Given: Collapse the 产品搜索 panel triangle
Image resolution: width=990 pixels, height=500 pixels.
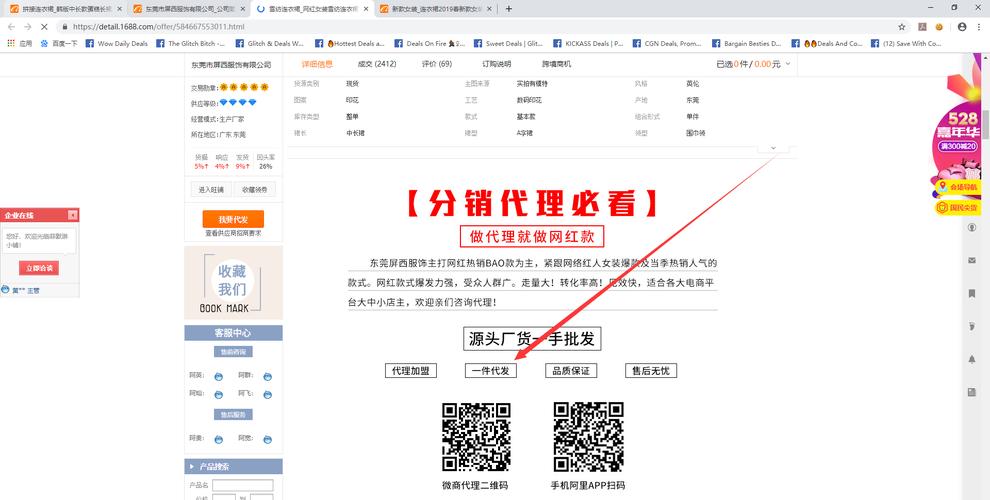Looking at the screenshot, I should click(x=192, y=467).
